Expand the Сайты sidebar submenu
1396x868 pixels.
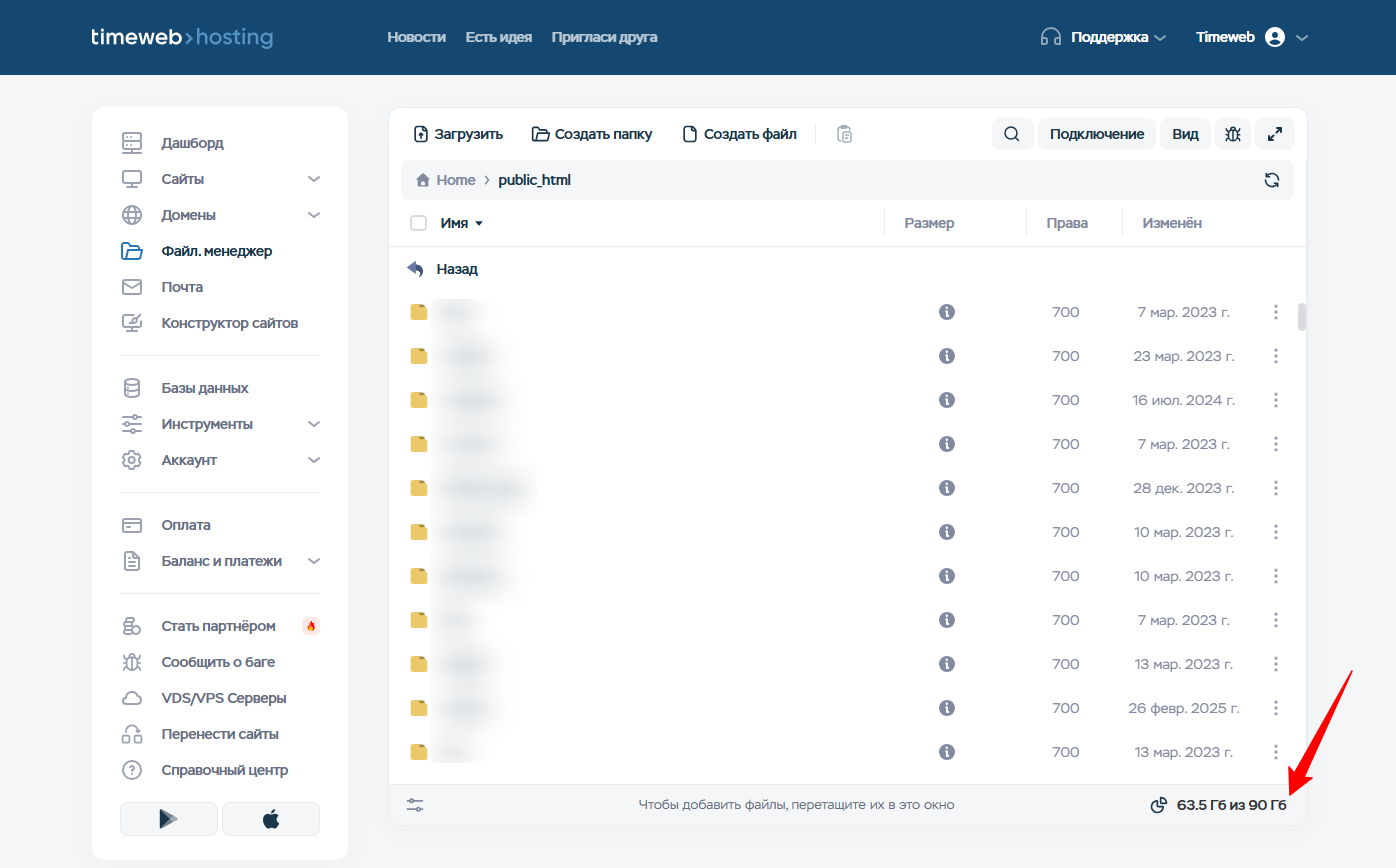coord(314,179)
